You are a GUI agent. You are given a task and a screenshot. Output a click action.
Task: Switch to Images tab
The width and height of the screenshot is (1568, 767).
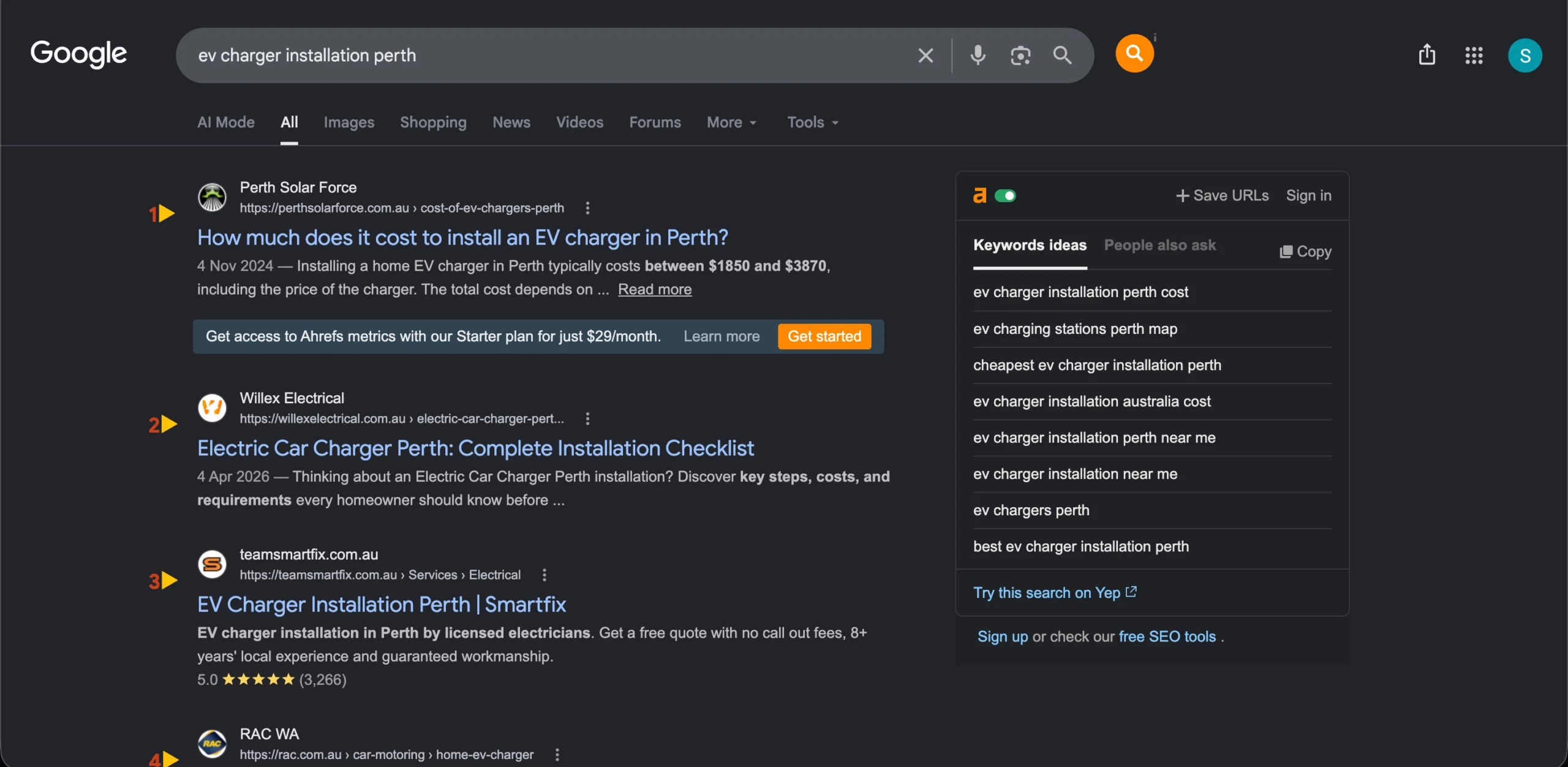349,123
